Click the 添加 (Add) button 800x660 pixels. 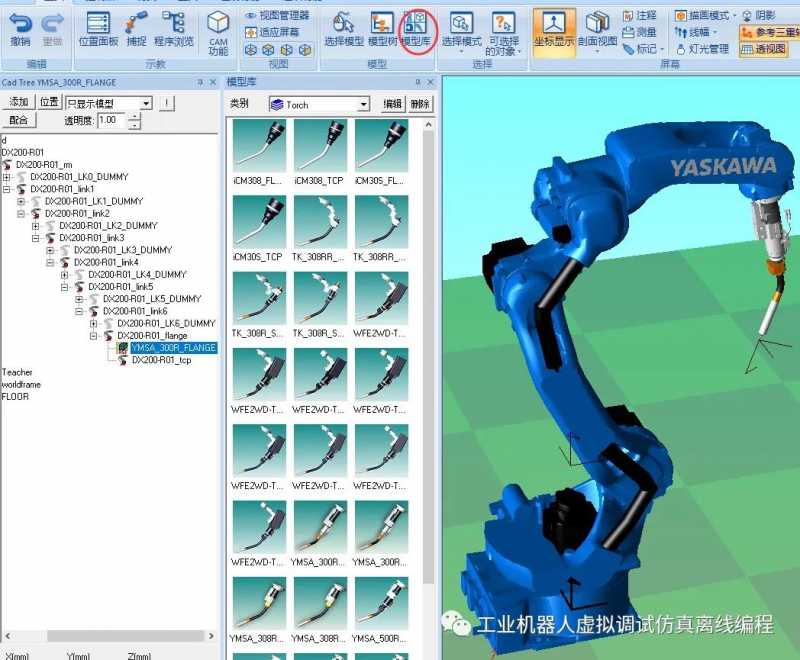19,102
